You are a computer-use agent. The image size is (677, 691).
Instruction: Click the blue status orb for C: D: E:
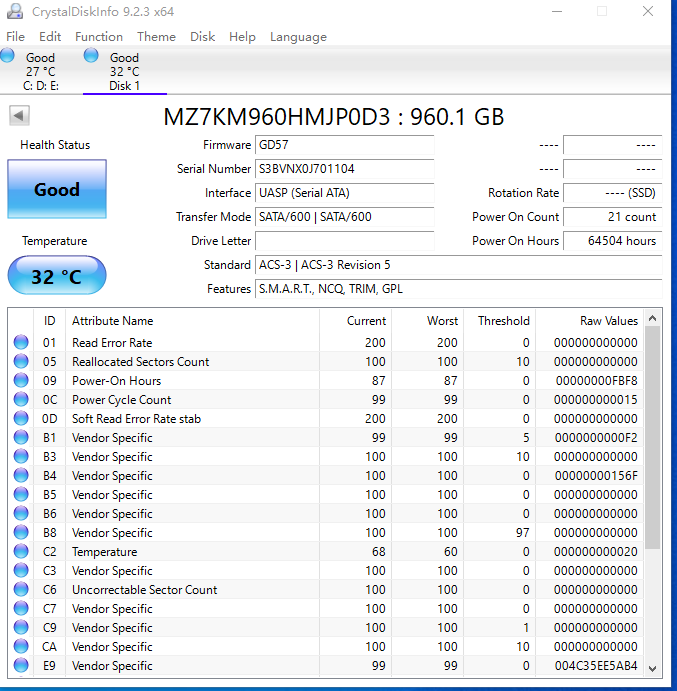[7, 56]
